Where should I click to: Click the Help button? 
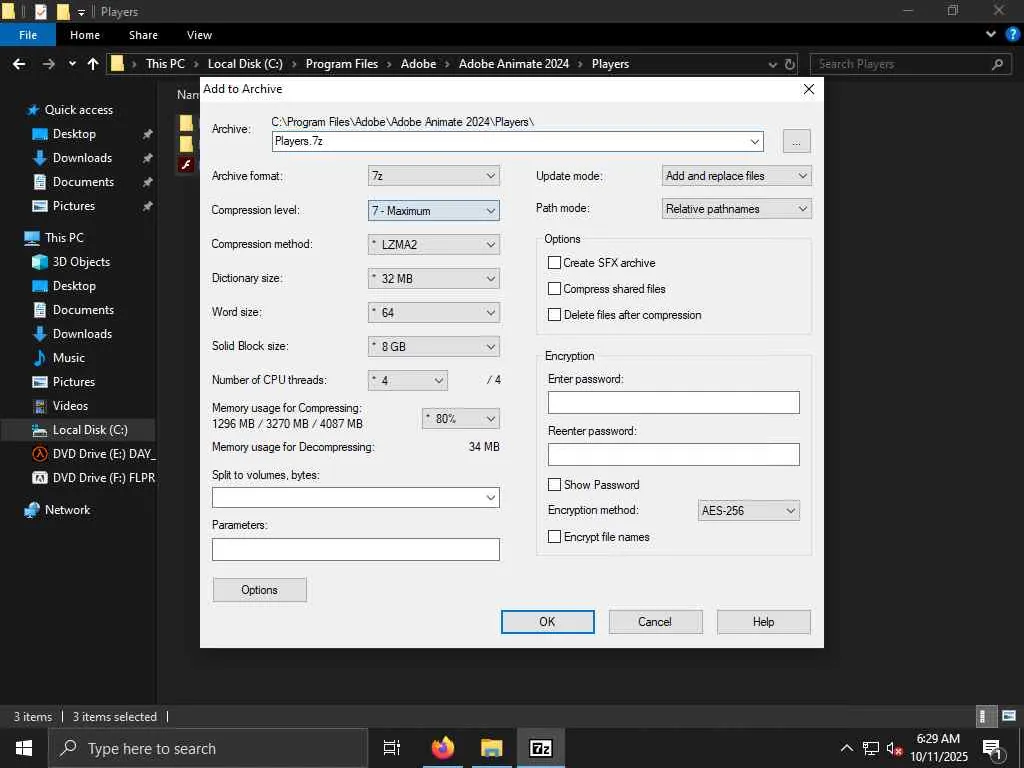pos(763,622)
